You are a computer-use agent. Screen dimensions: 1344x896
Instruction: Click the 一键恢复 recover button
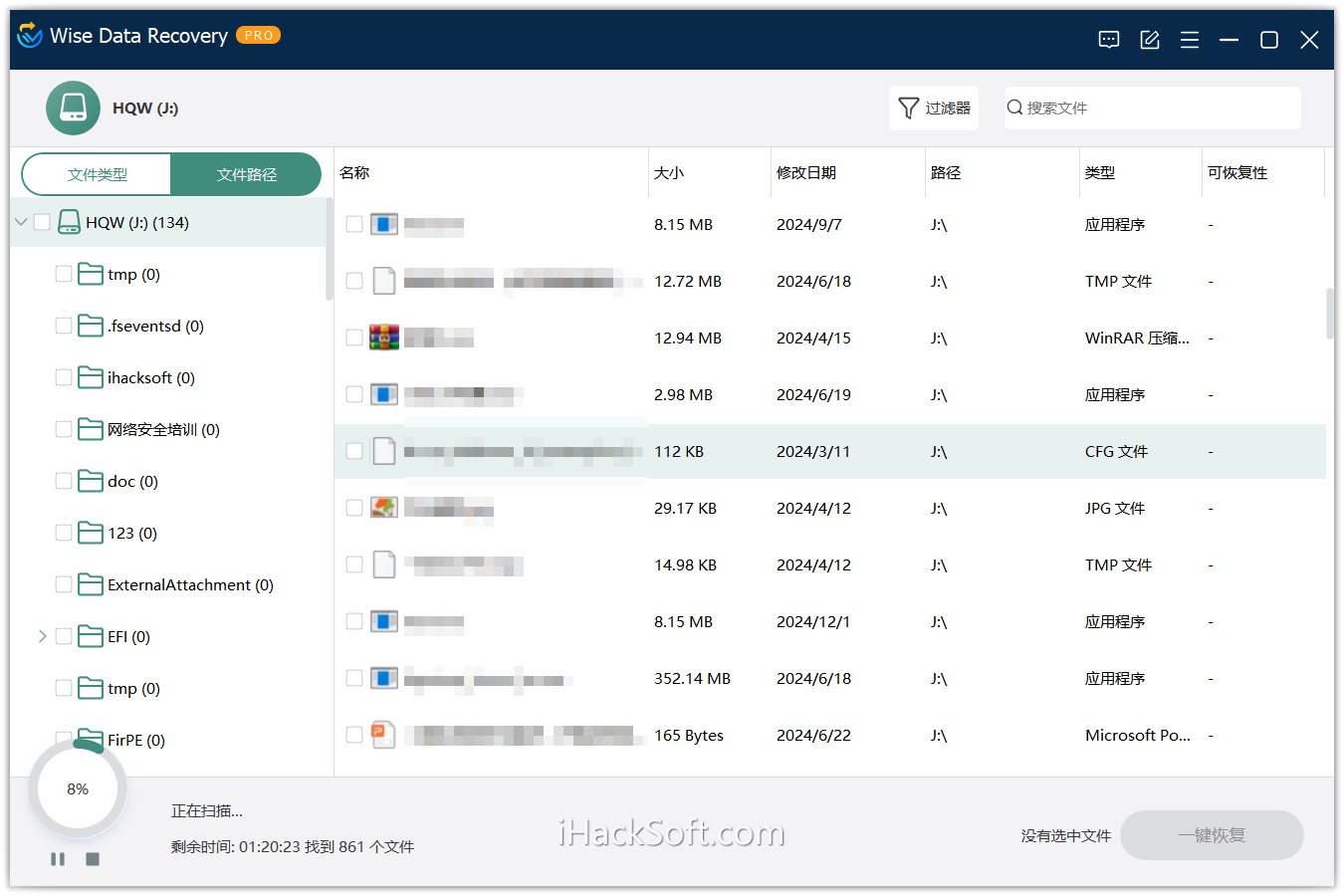(x=1212, y=835)
